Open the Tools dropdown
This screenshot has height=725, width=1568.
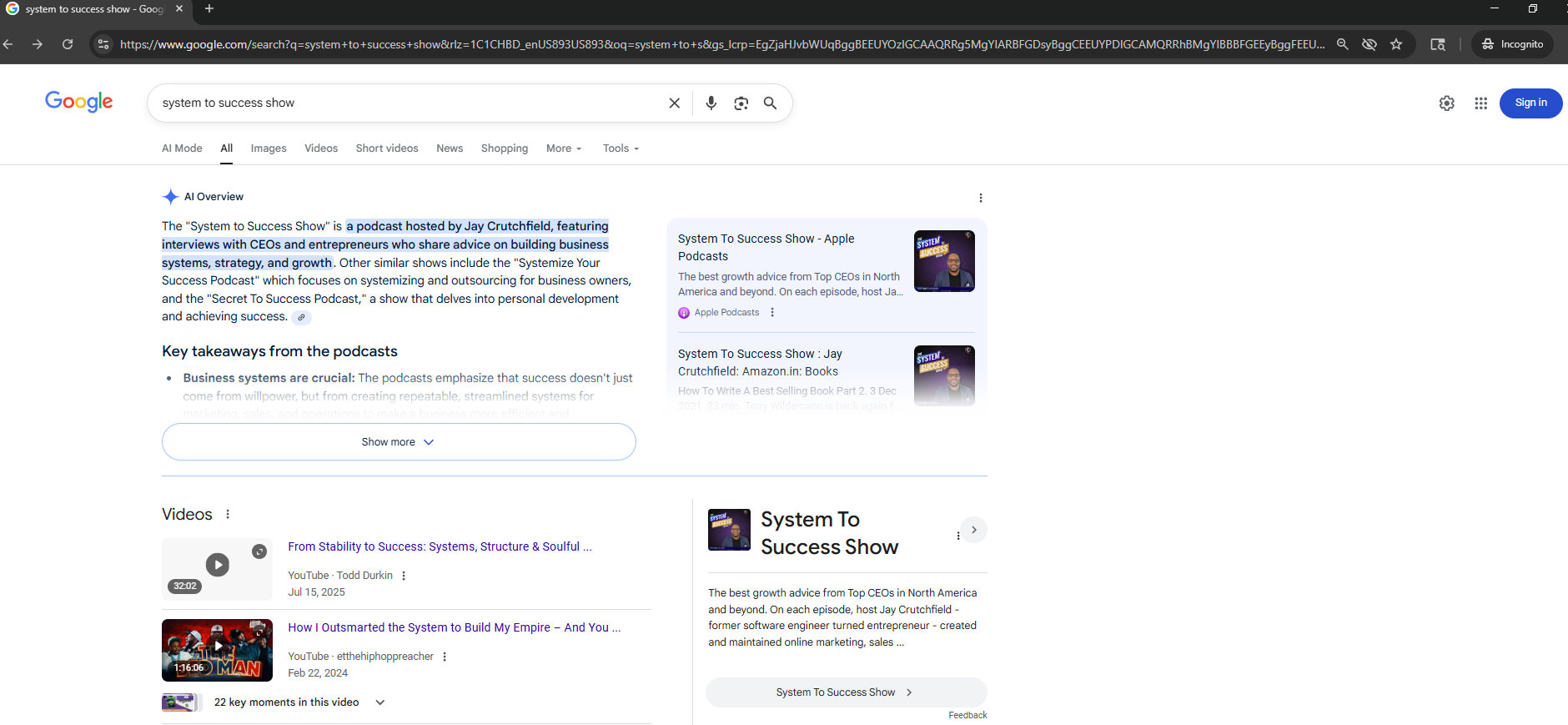pyautogui.click(x=621, y=149)
